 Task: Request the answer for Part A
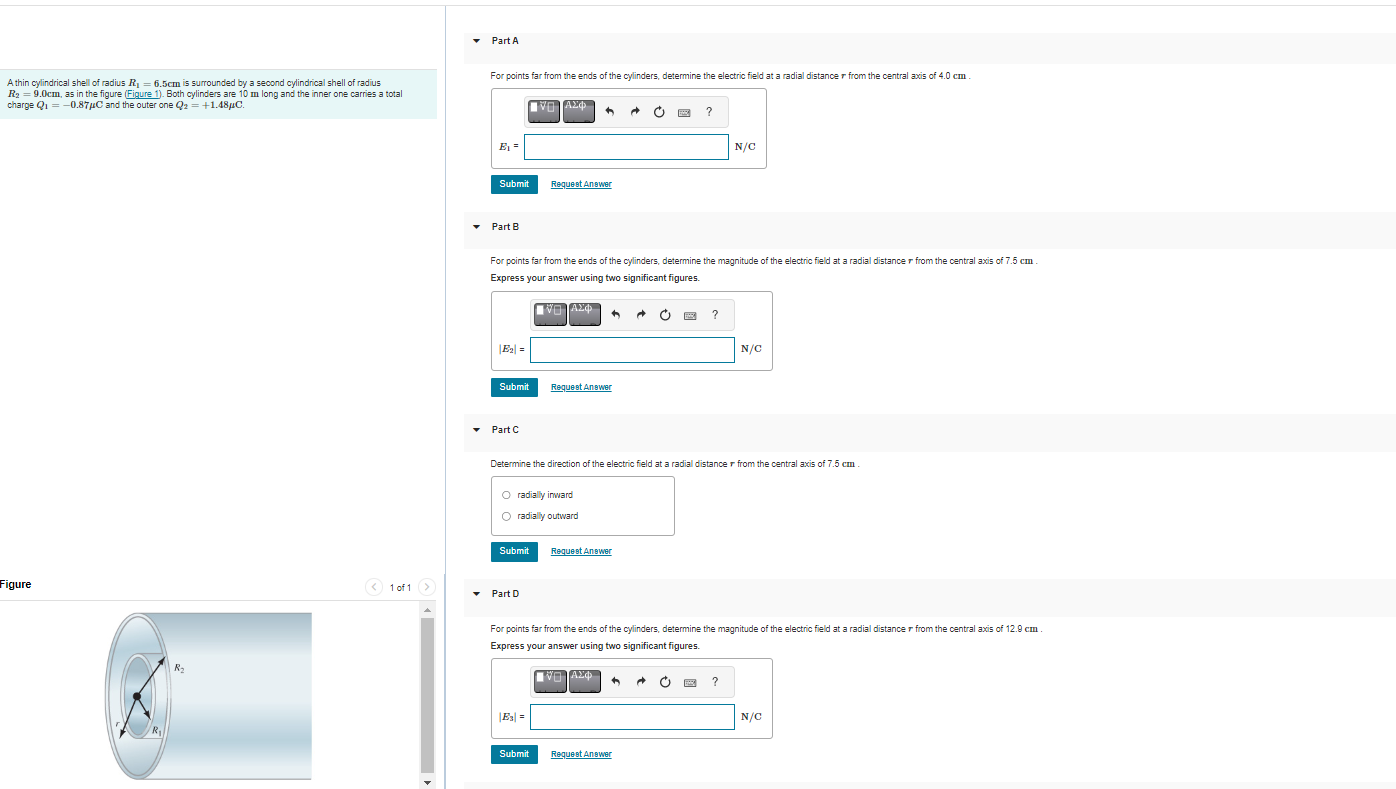(581, 184)
